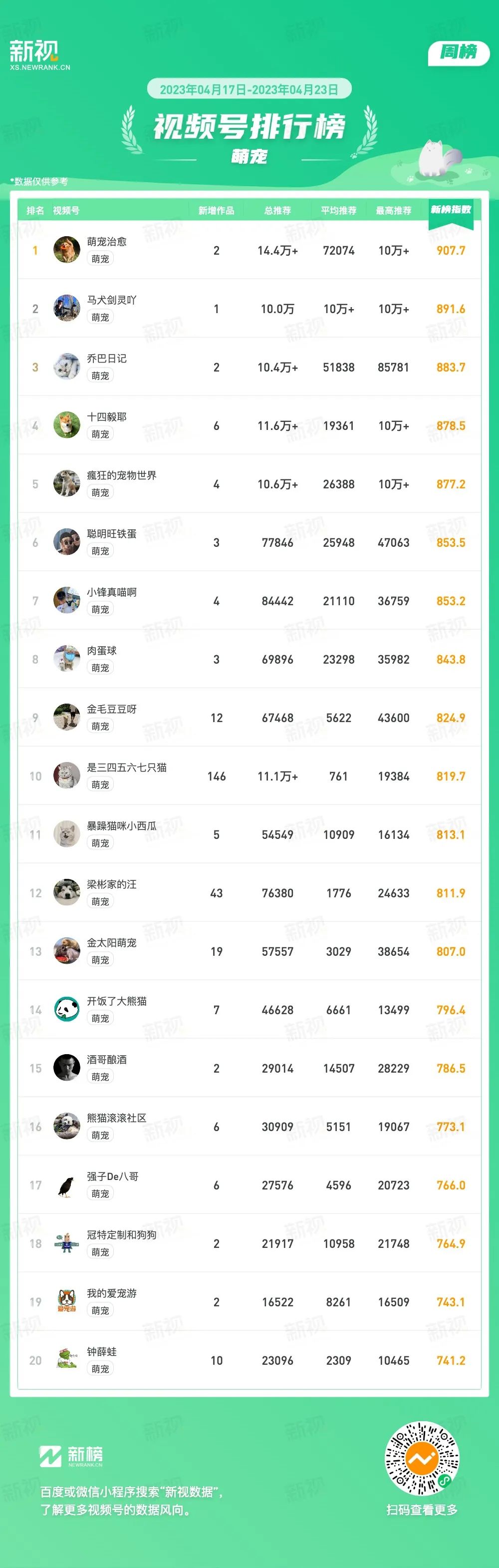Click the 酒哥酿酒 dark portrait avatar
This screenshot has height=1568, width=499.
[x=67, y=1068]
